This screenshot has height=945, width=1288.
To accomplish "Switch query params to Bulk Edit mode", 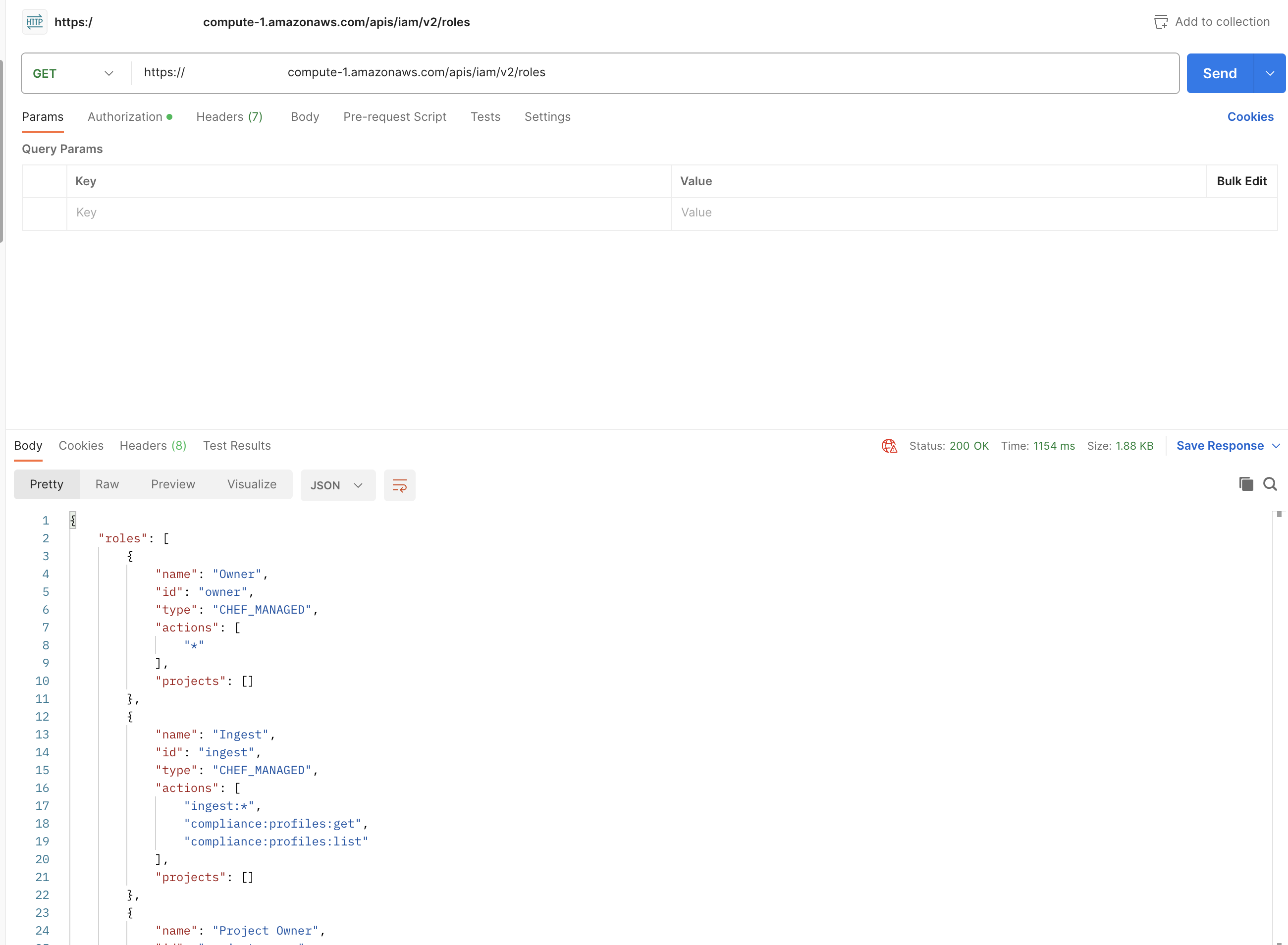I will [x=1241, y=181].
